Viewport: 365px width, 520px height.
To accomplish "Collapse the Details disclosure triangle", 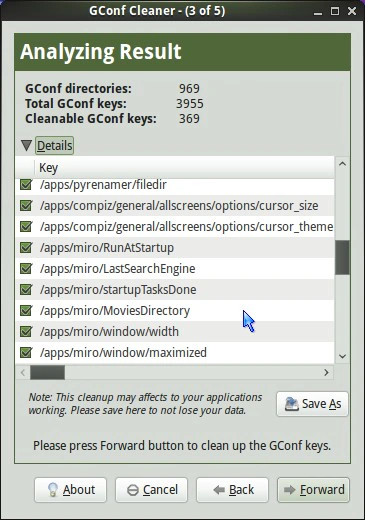I will click(x=26, y=145).
